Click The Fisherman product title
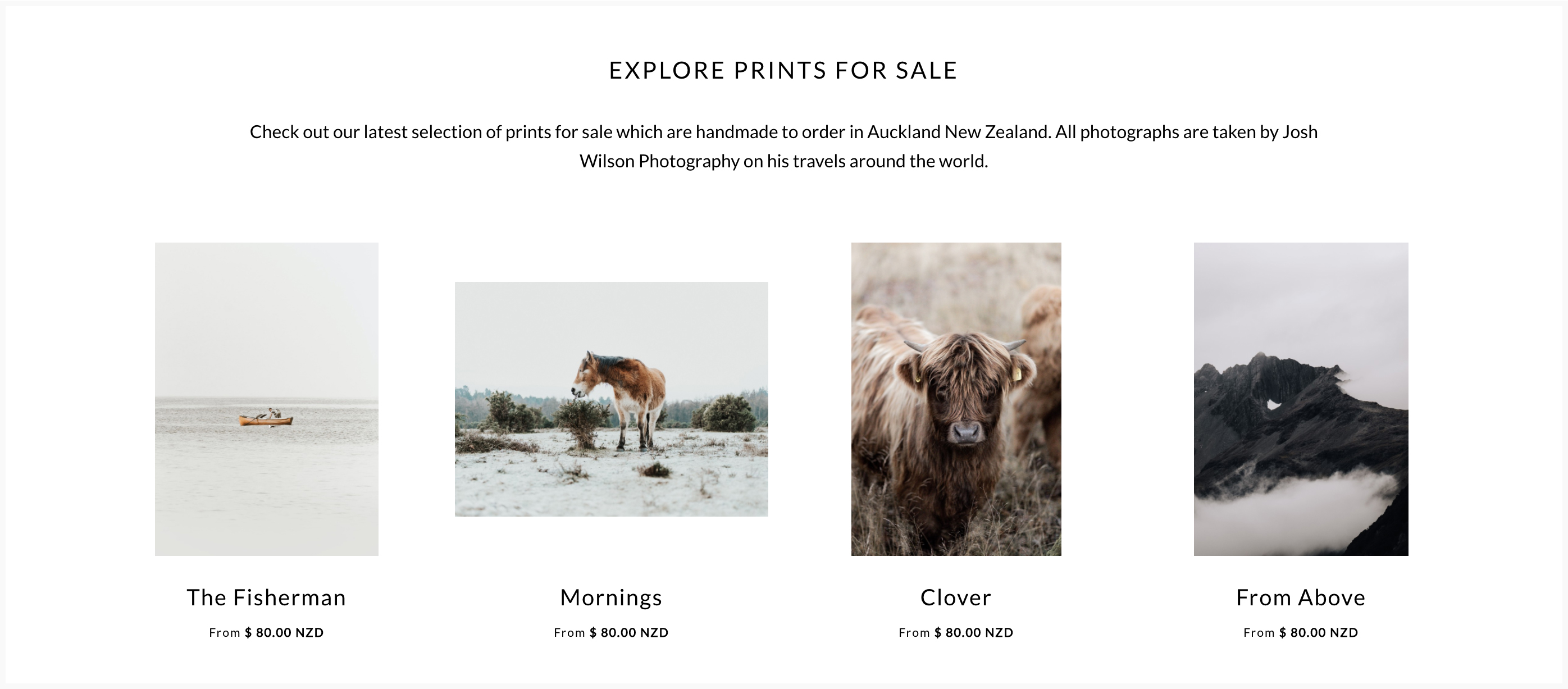This screenshot has height=689, width=1568. [x=267, y=597]
